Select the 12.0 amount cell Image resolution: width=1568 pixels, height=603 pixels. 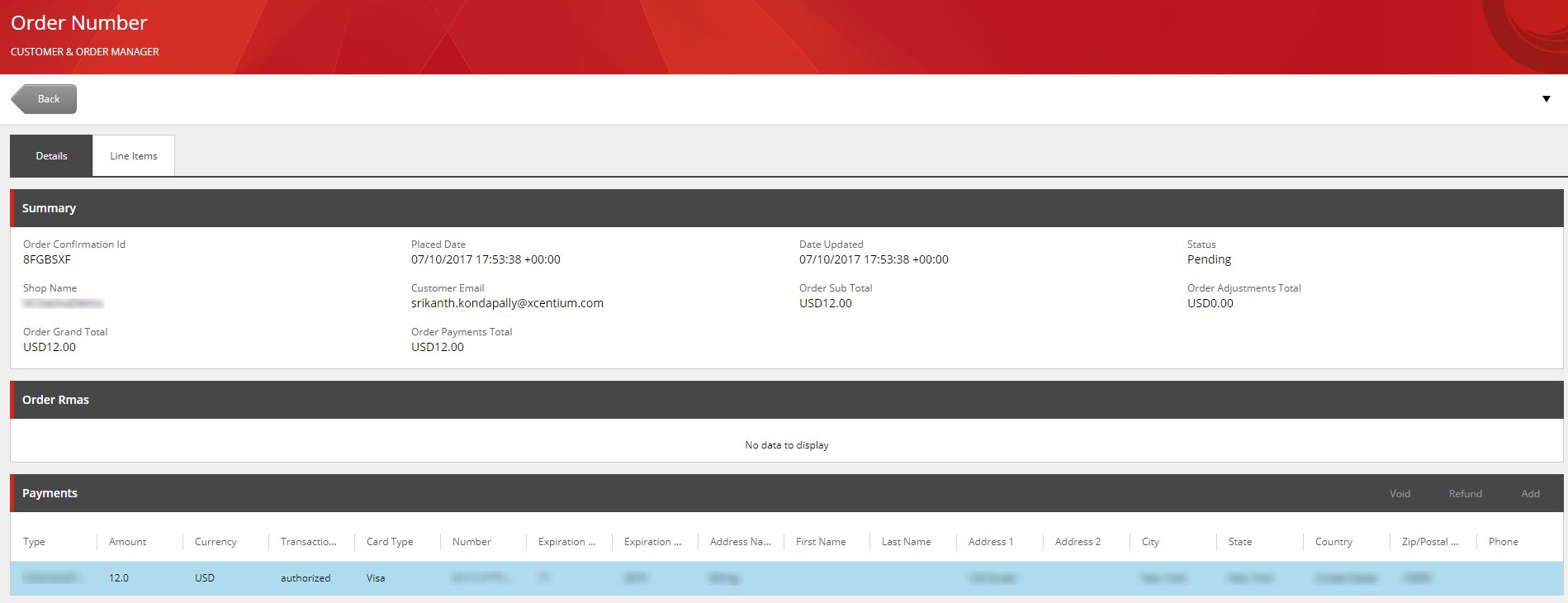point(119,578)
